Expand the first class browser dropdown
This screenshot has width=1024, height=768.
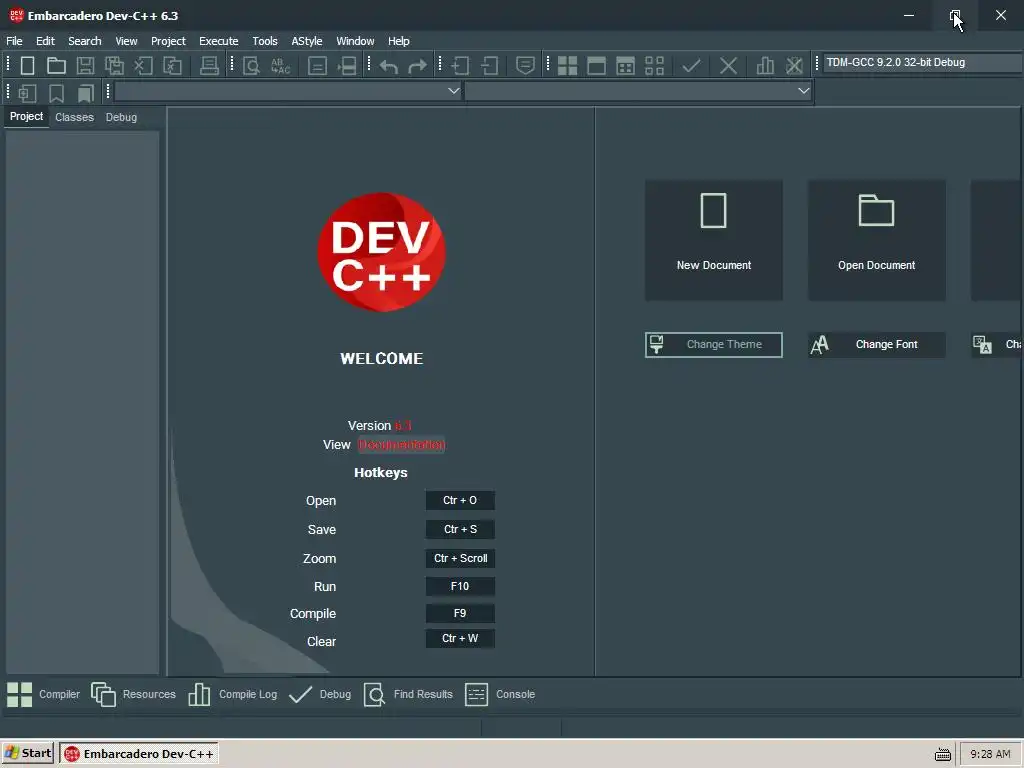tap(453, 91)
